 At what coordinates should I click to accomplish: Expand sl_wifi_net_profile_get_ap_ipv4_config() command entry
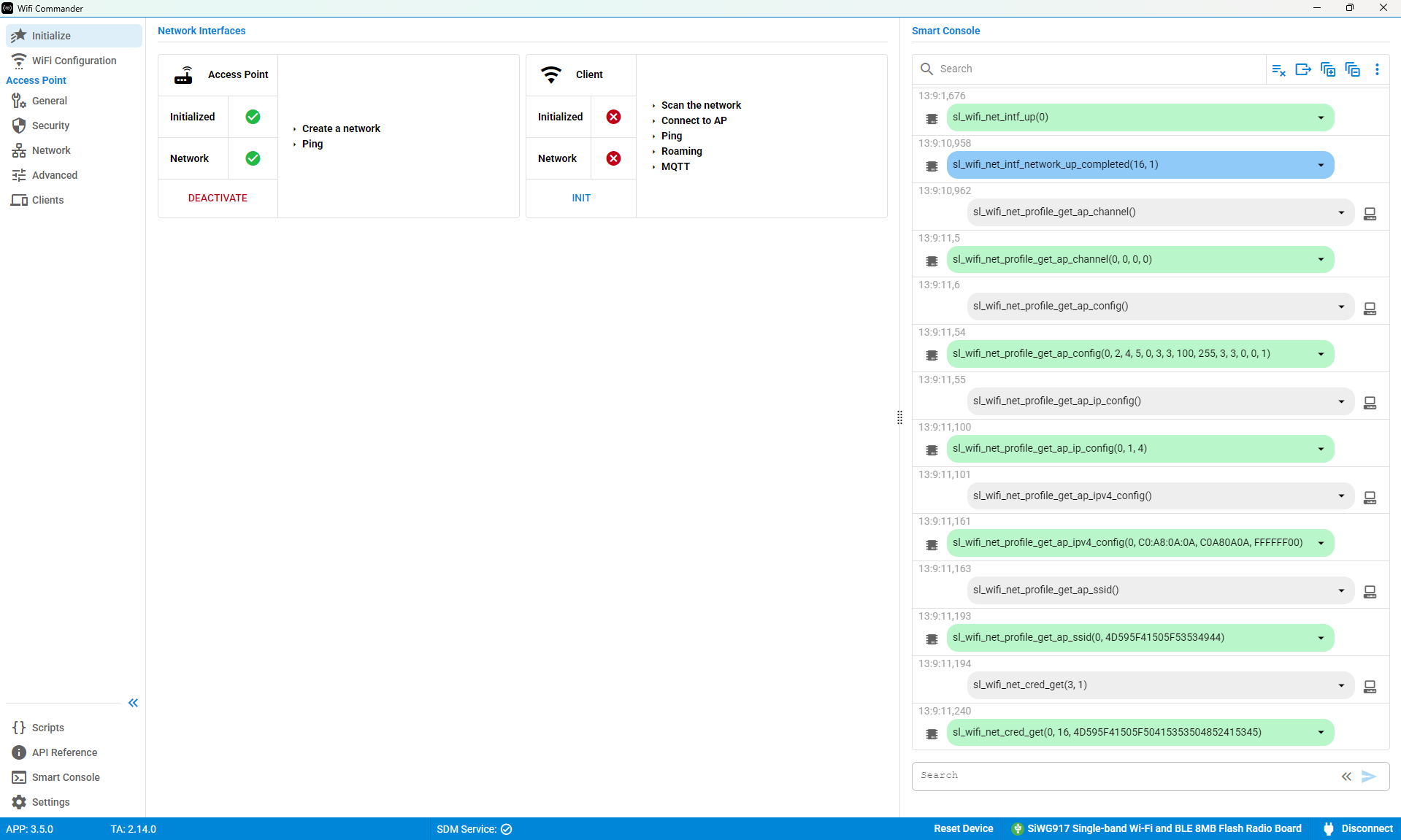[x=1341, y=496]
